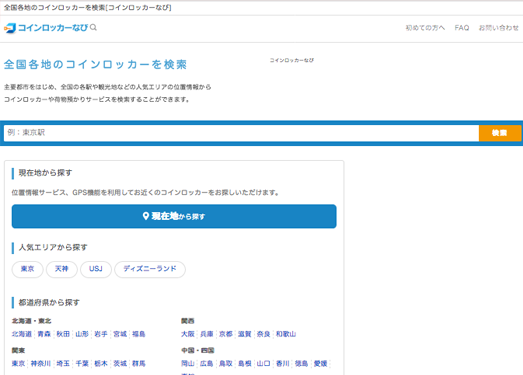Click the search field showing 例:東京駅
Viewport: 523px width, 375px height.
click(x=241, y=133)
